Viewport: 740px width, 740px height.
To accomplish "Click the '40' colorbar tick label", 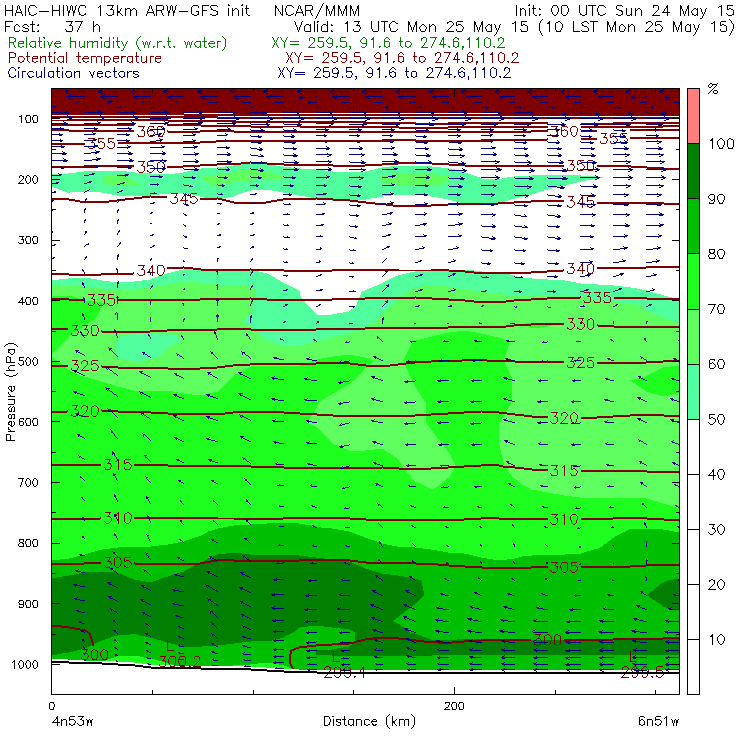I will point(716,474).
